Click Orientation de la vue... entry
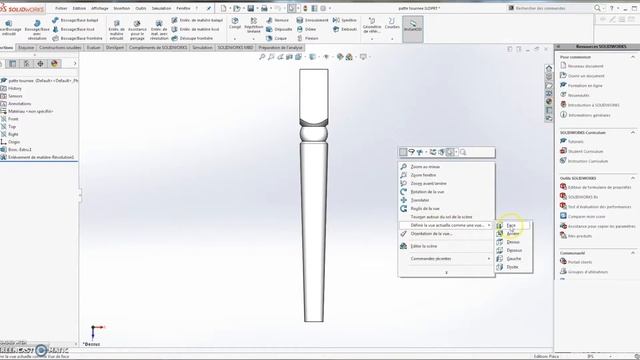640x360 pixels. pyautogui.click(x=447, y=234)
